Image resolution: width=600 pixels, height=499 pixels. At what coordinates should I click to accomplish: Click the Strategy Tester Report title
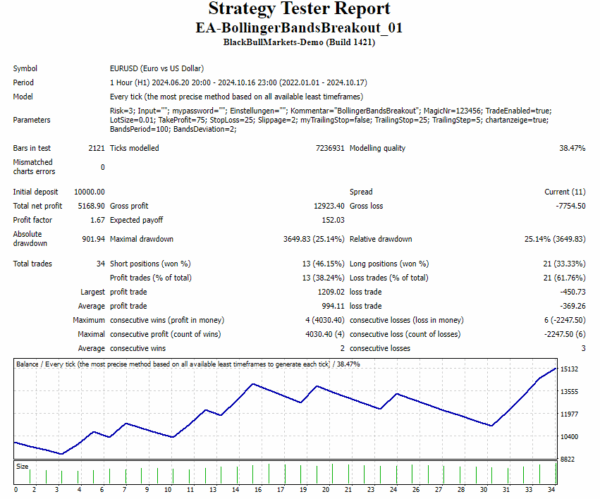[300, 11]
